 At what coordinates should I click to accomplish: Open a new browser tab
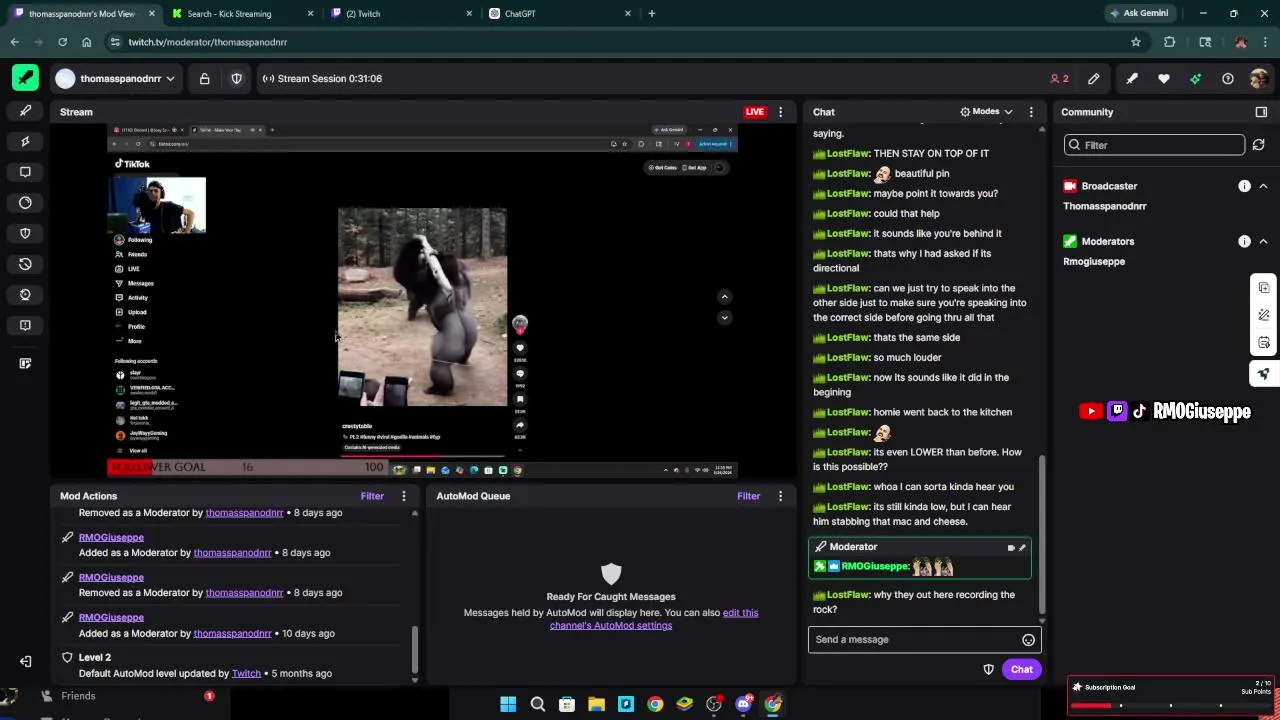point(652,14)
